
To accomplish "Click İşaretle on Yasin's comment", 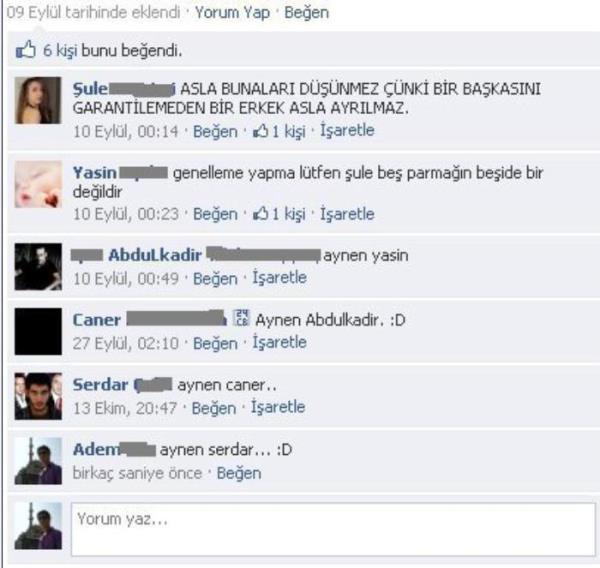I will pyautogui.click(x=347, y=214).
